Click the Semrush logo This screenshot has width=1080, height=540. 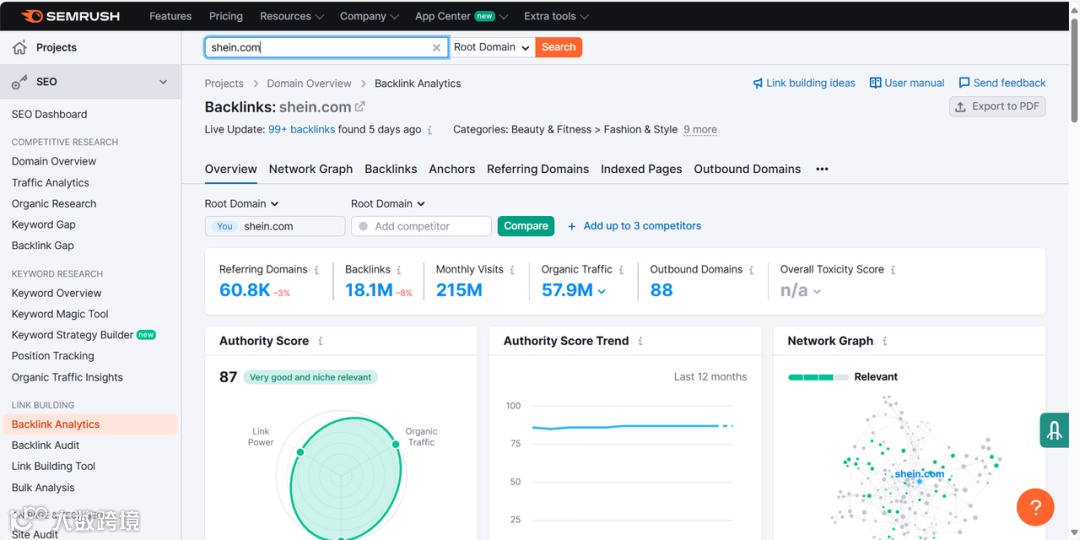72,16
